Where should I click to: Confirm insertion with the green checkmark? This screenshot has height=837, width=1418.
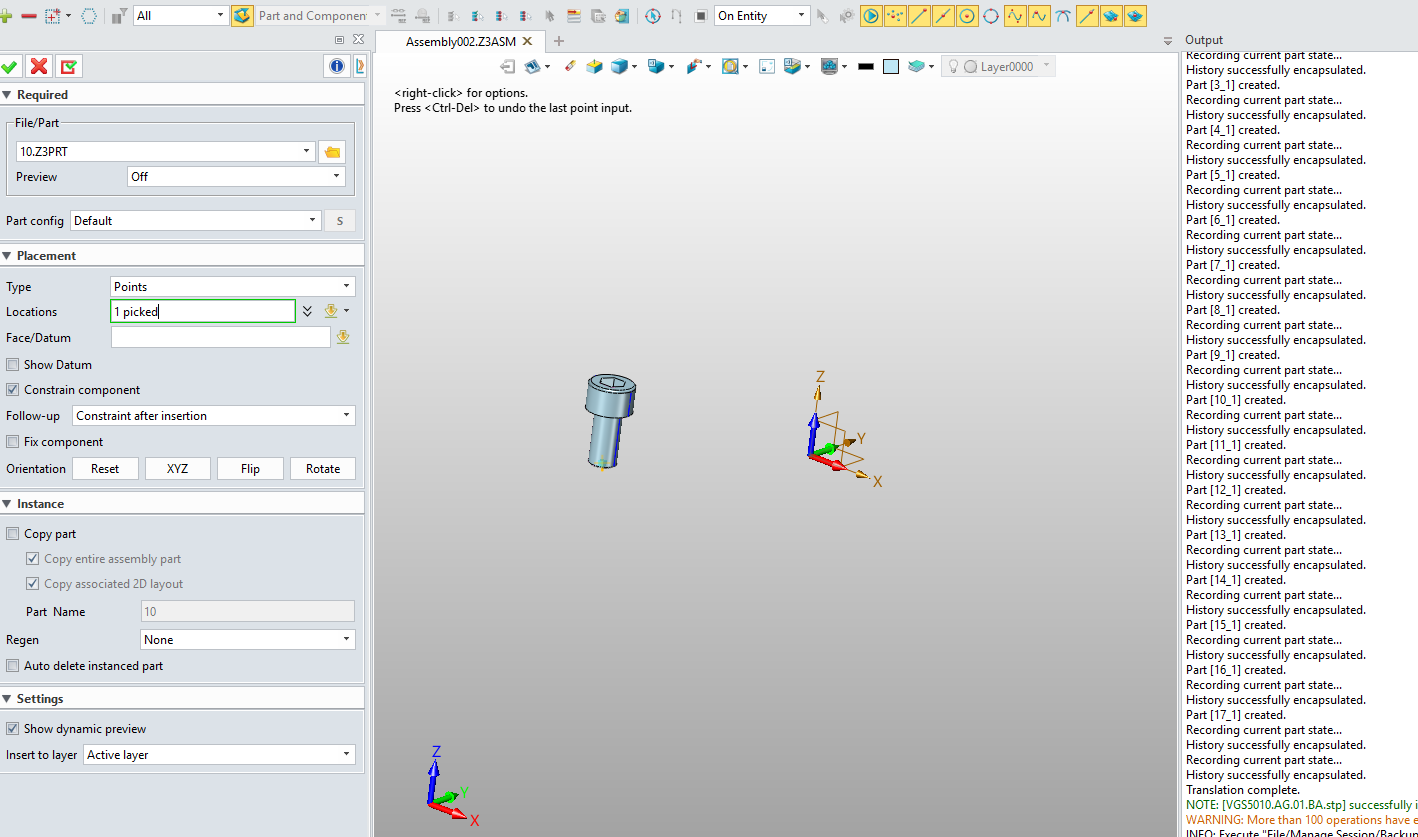point(10,66)
